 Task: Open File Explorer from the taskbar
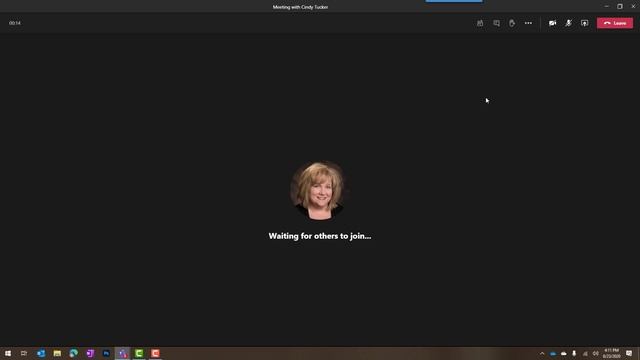57,353
